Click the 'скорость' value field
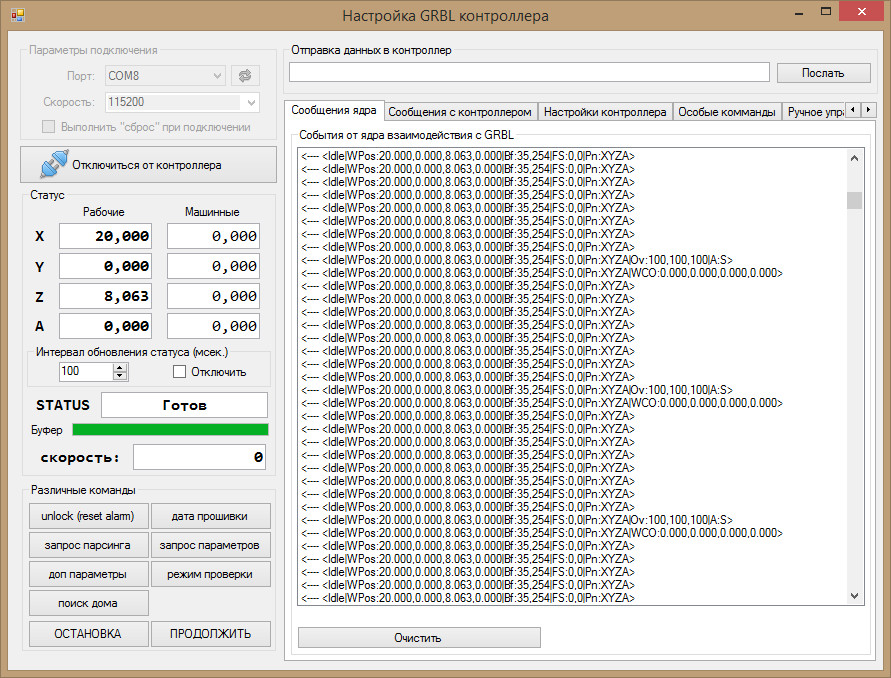Image resolution: width=891 pixels, height=678 pixels. click(199, 457)
